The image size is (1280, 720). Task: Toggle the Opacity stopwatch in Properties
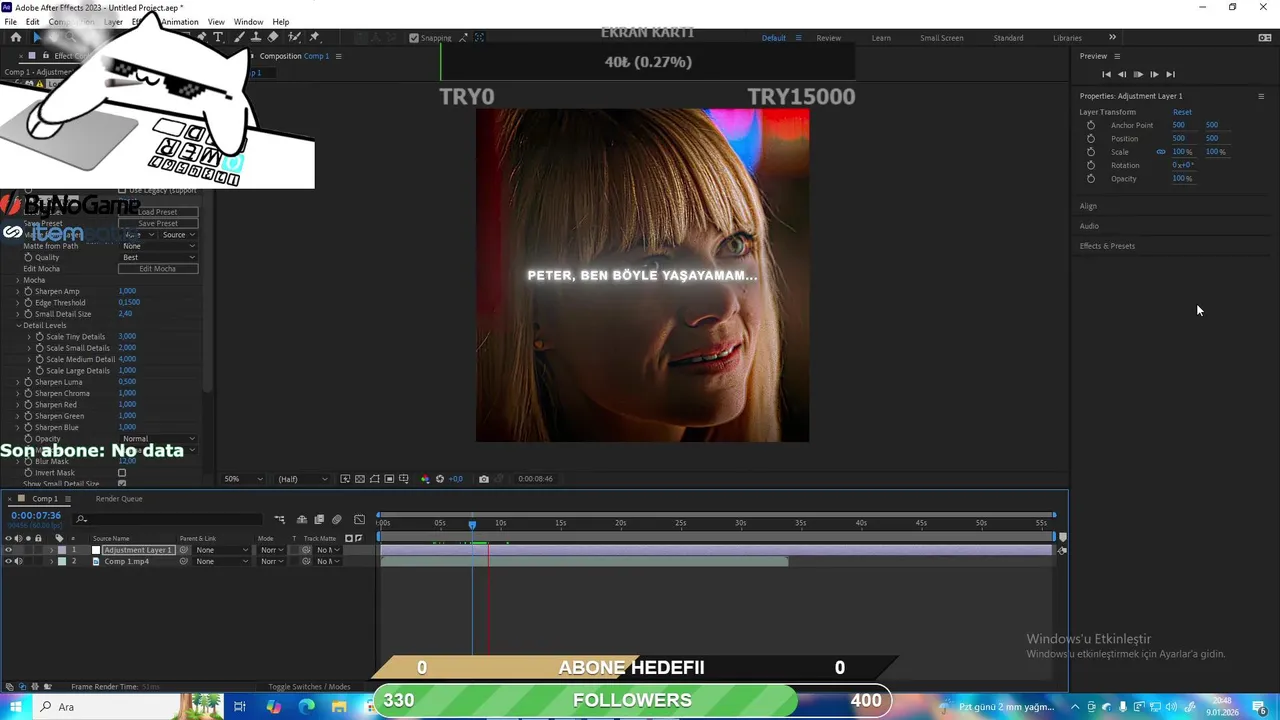[1091, 179]
